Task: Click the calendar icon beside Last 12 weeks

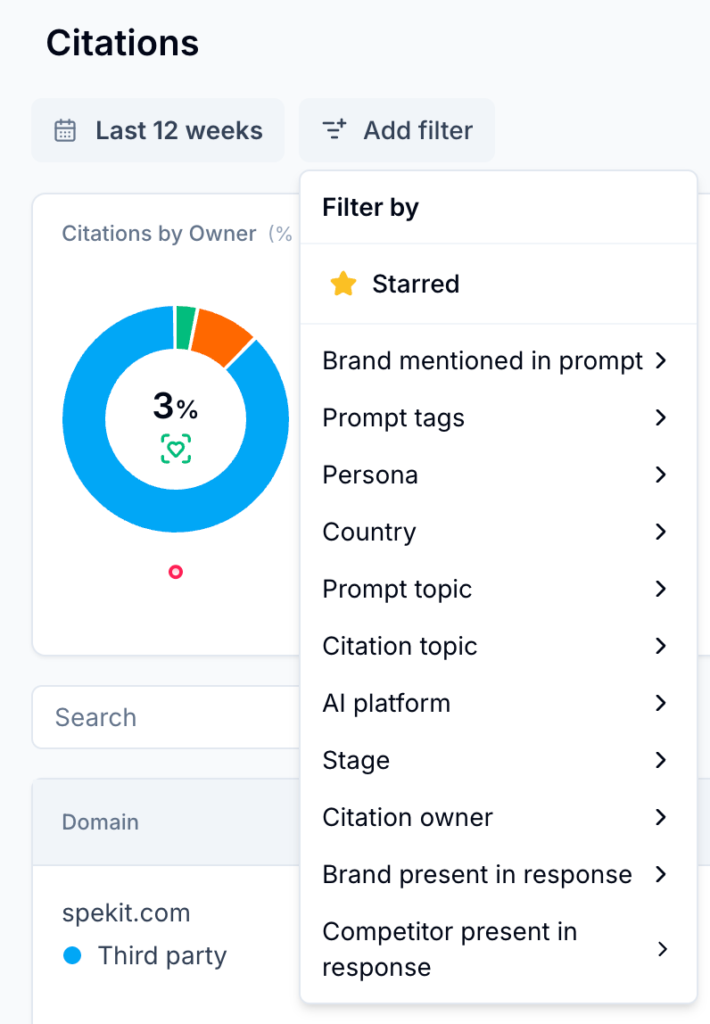Action: click(x=65, y=131)
